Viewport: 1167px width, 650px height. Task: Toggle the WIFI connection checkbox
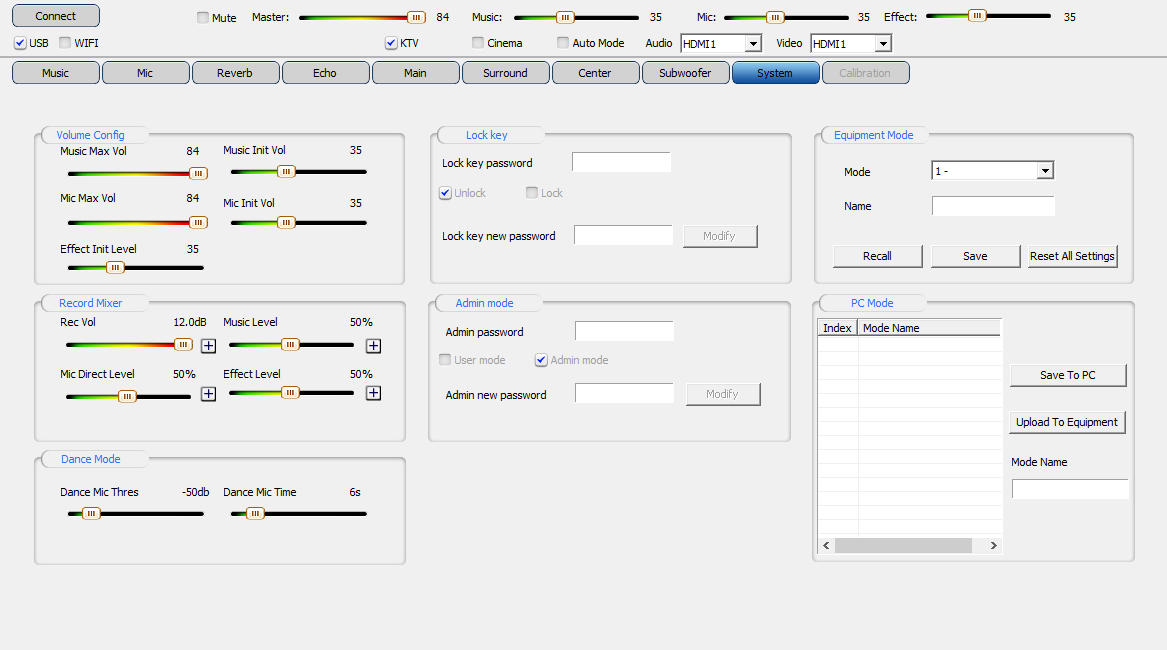66,43
